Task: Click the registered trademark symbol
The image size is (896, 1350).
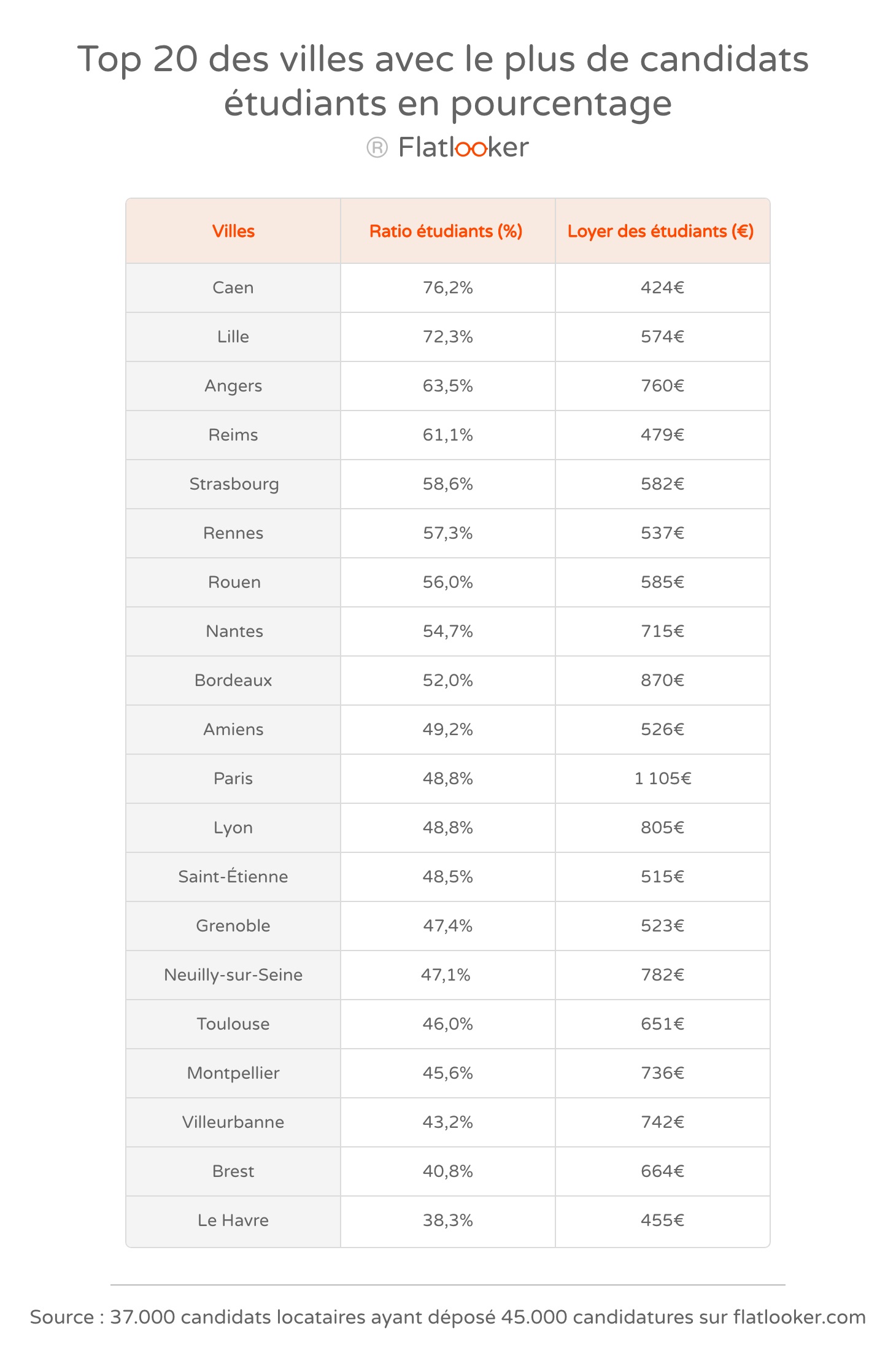Action: pos(377,147)
